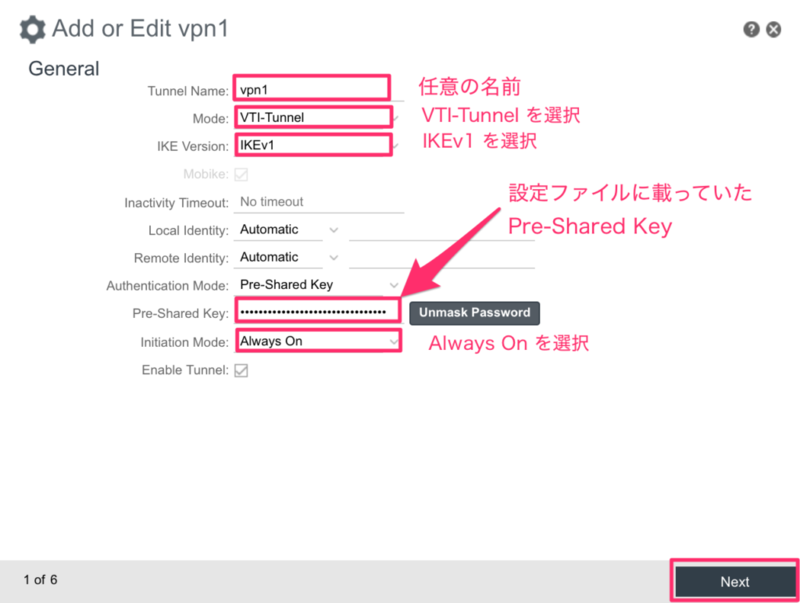
Task: Click the 'Pre-Shared Key:' label
Action: click(x=181, y=313)
